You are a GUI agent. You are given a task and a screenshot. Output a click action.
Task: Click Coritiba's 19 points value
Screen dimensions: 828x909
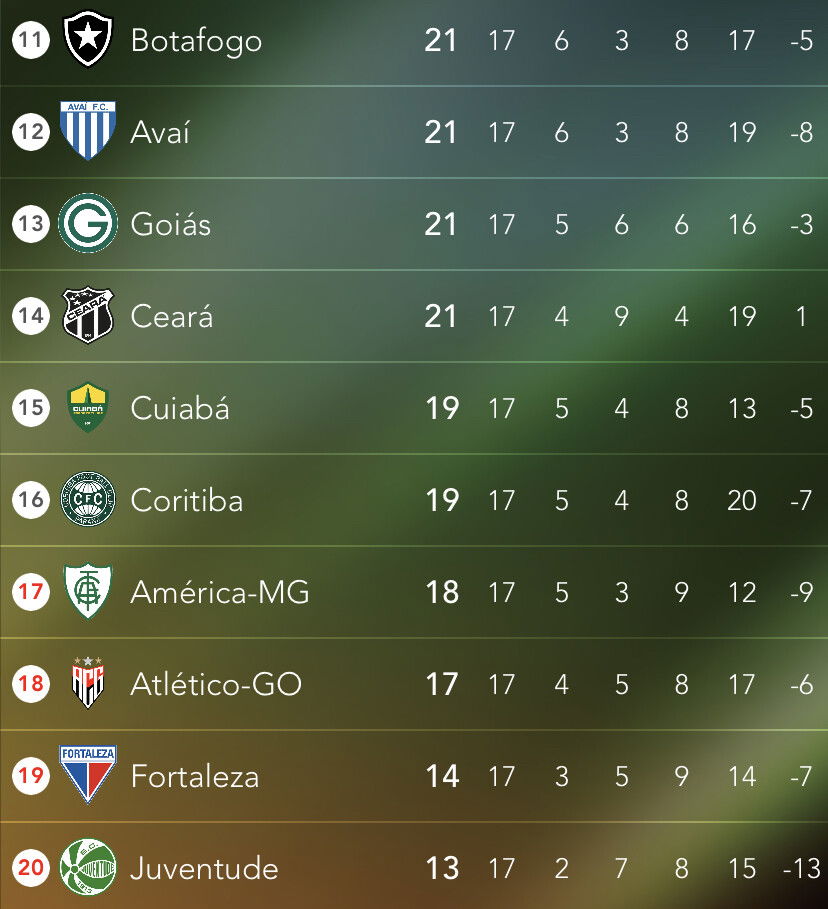point(442,500)
